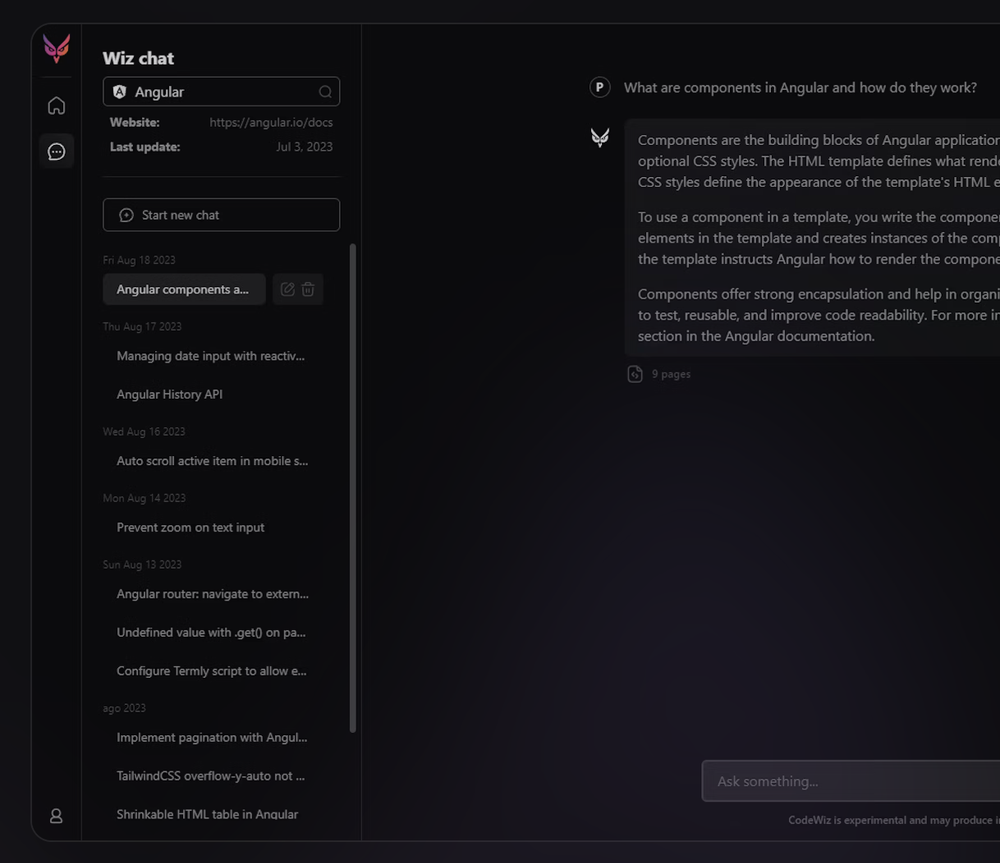Show the 9 pages sources
This screenshot has width=1000, height=863.
click(x=671, y=374)
